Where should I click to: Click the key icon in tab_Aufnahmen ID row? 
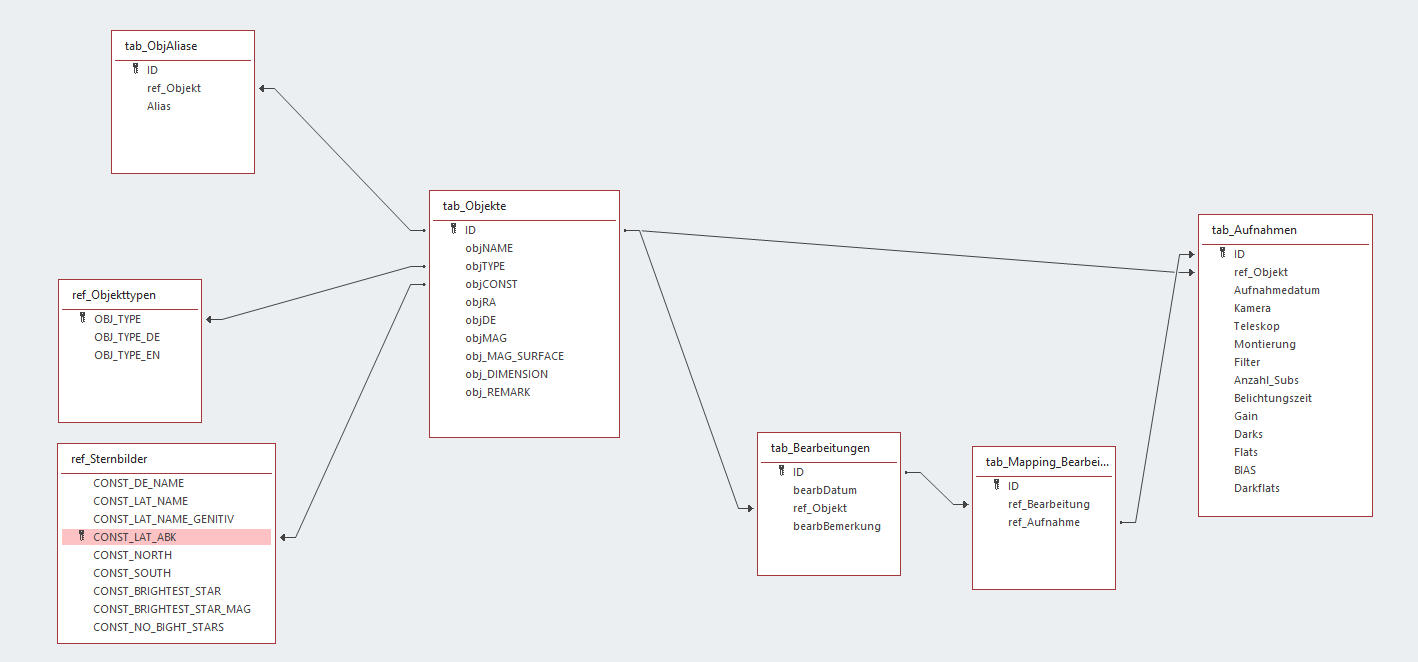pos(1223,253)
